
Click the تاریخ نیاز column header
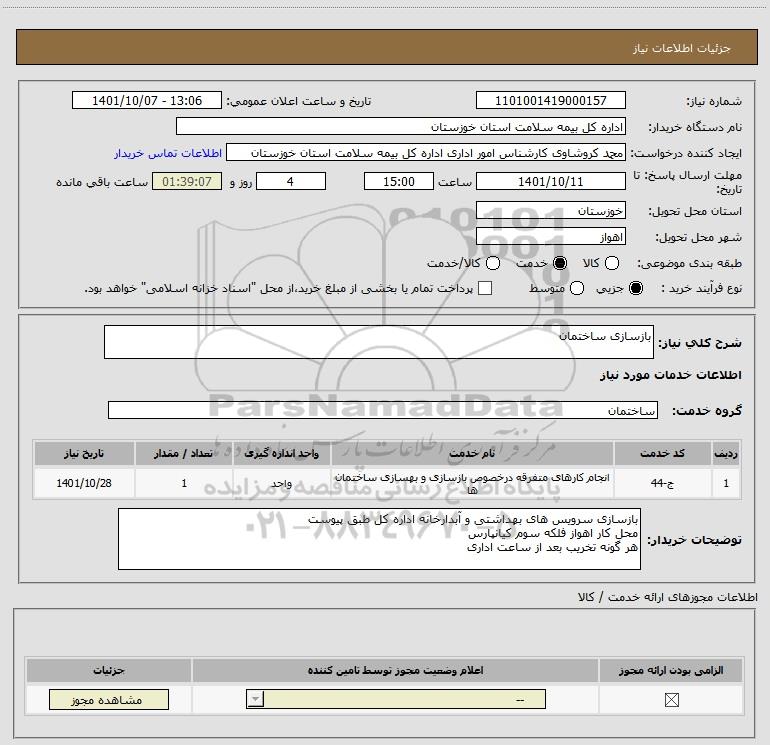[x=84, y=453]
